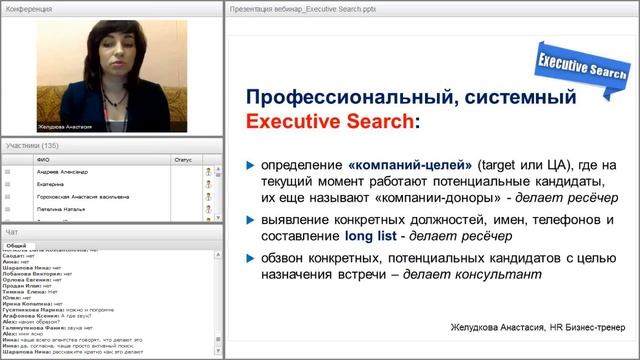The height and width of the screenshot is (360, 640).
Task: Click chat message from Орлова Евгения
Action: click(x=32, y=280)
